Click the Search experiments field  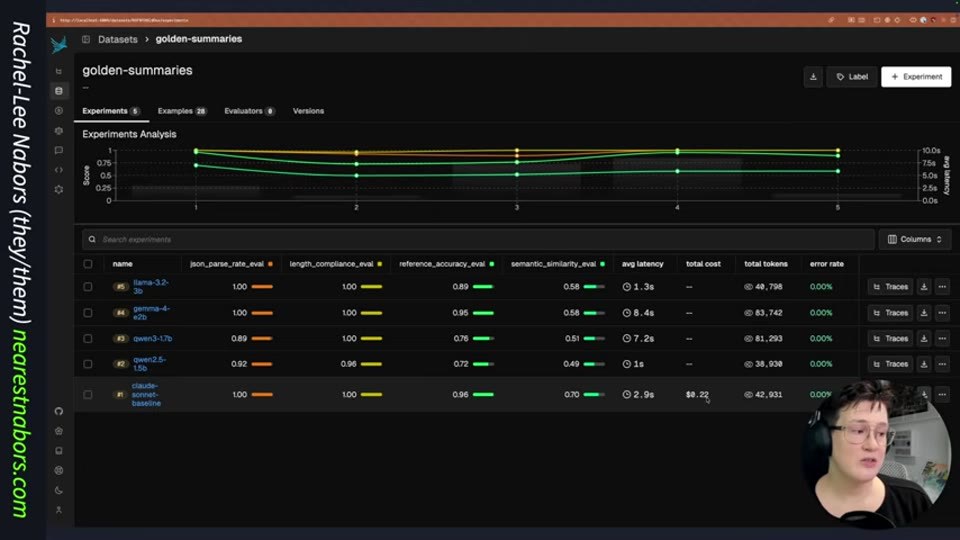[x=478, y=239]
